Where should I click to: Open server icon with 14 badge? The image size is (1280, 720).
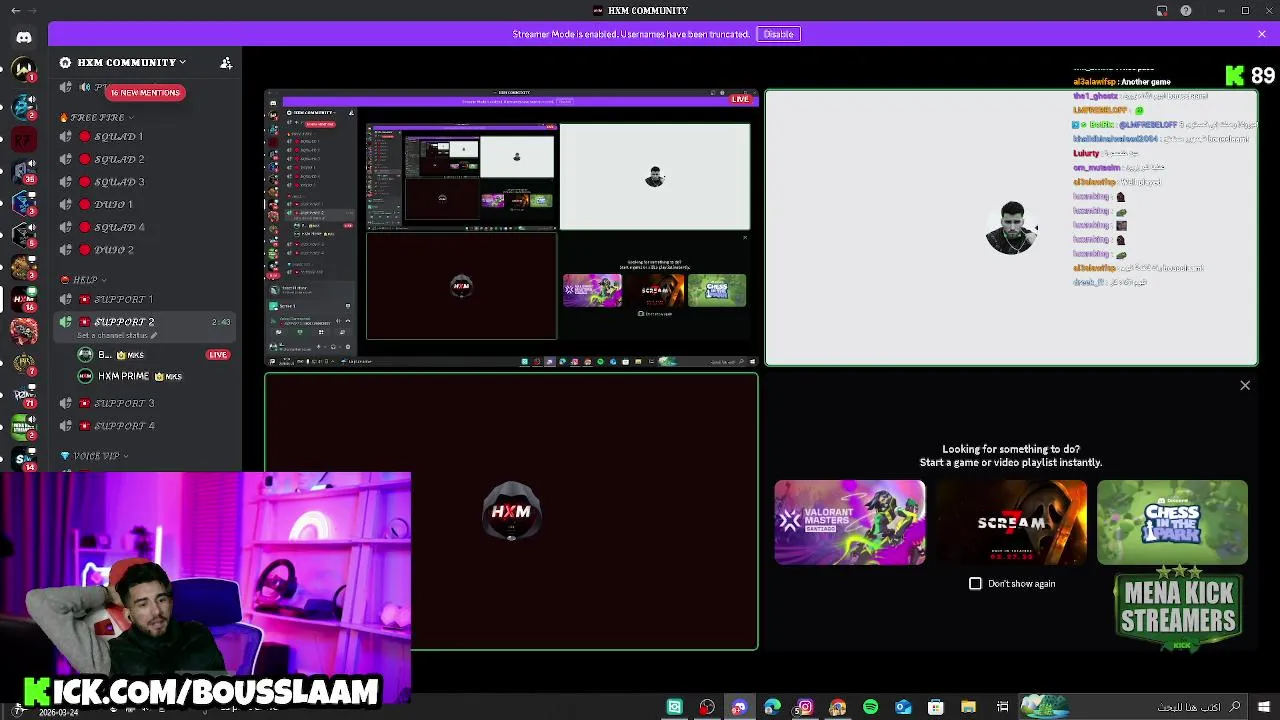[24, 457]
